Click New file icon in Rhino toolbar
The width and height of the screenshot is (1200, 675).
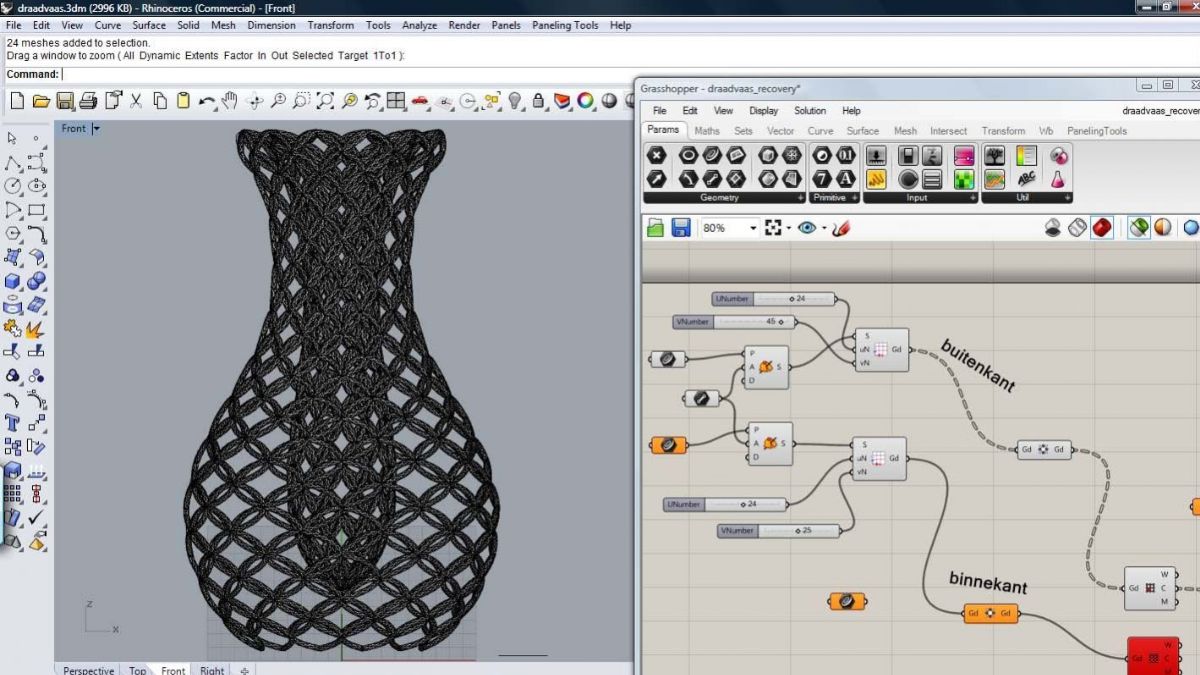17,101
